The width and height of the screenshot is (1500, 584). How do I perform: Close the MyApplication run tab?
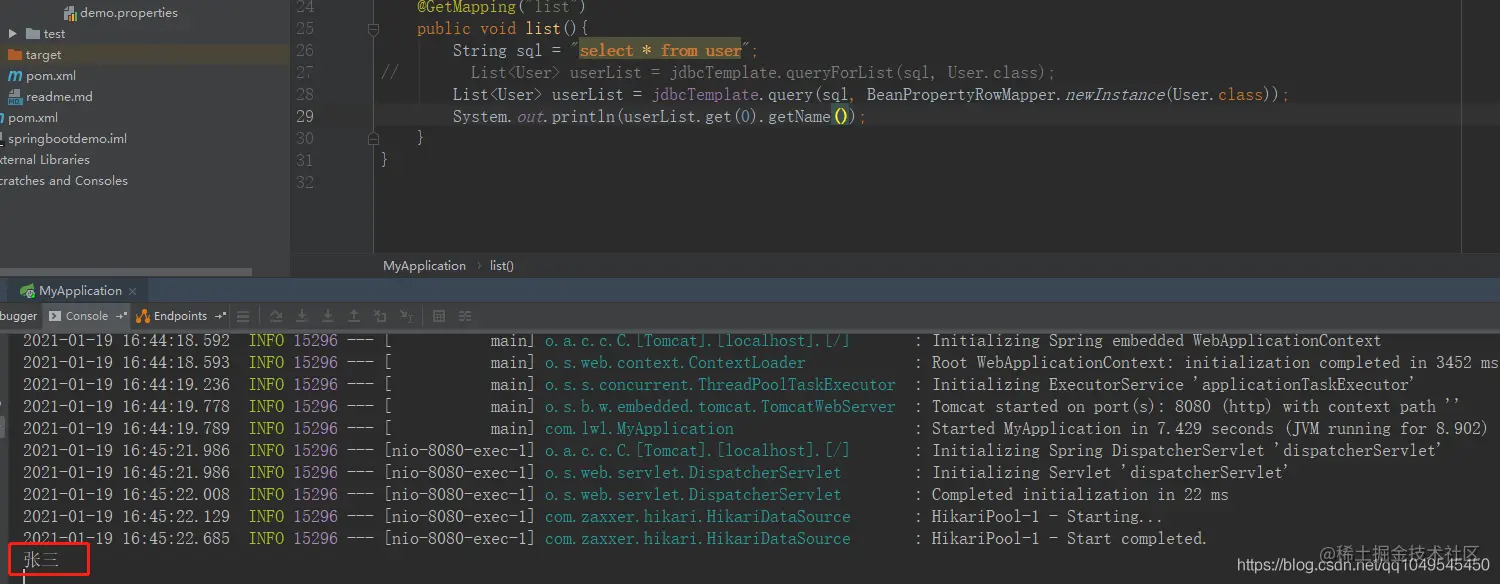tap(132, 291)
